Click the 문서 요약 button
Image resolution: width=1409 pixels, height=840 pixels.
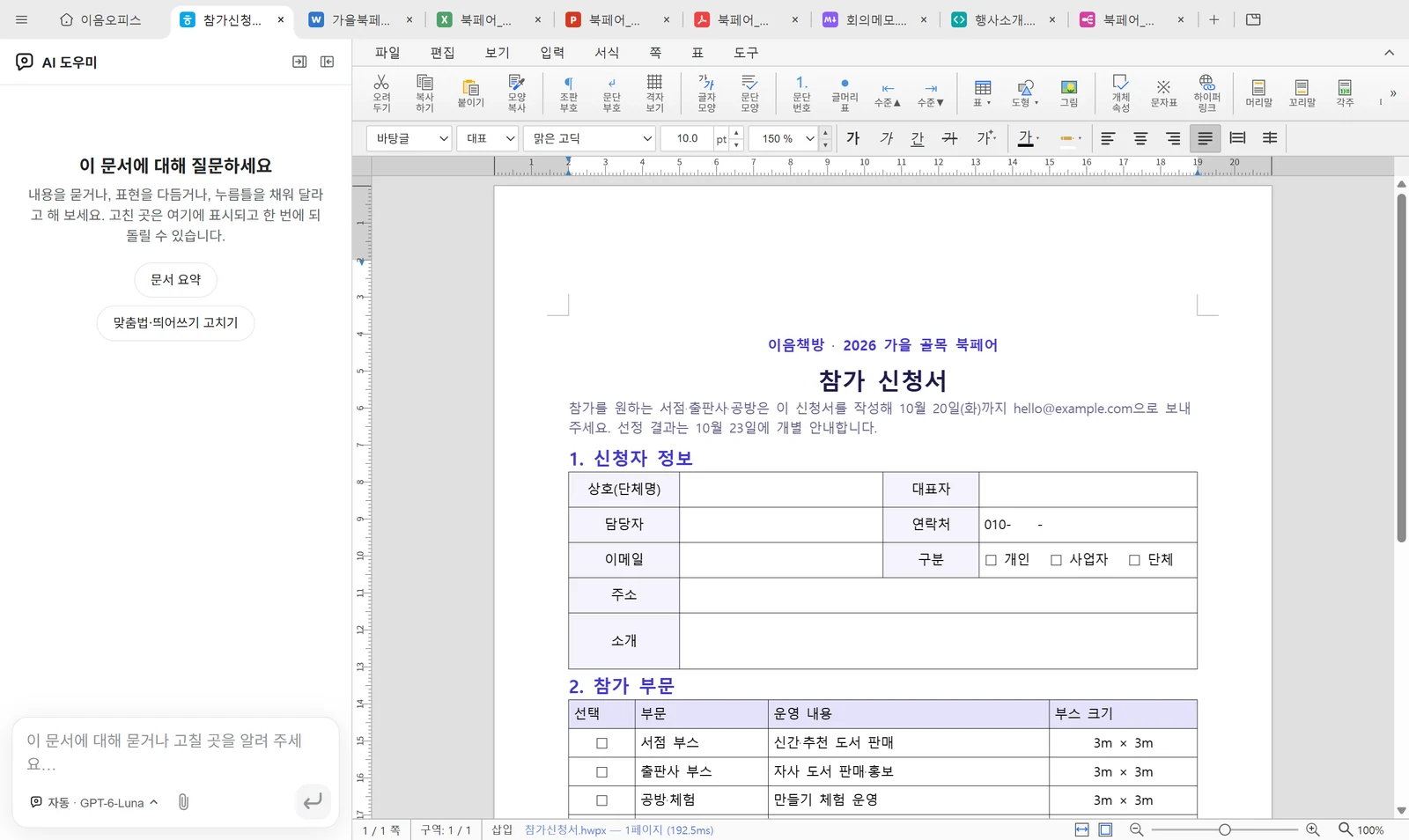[x=176, y=279]
